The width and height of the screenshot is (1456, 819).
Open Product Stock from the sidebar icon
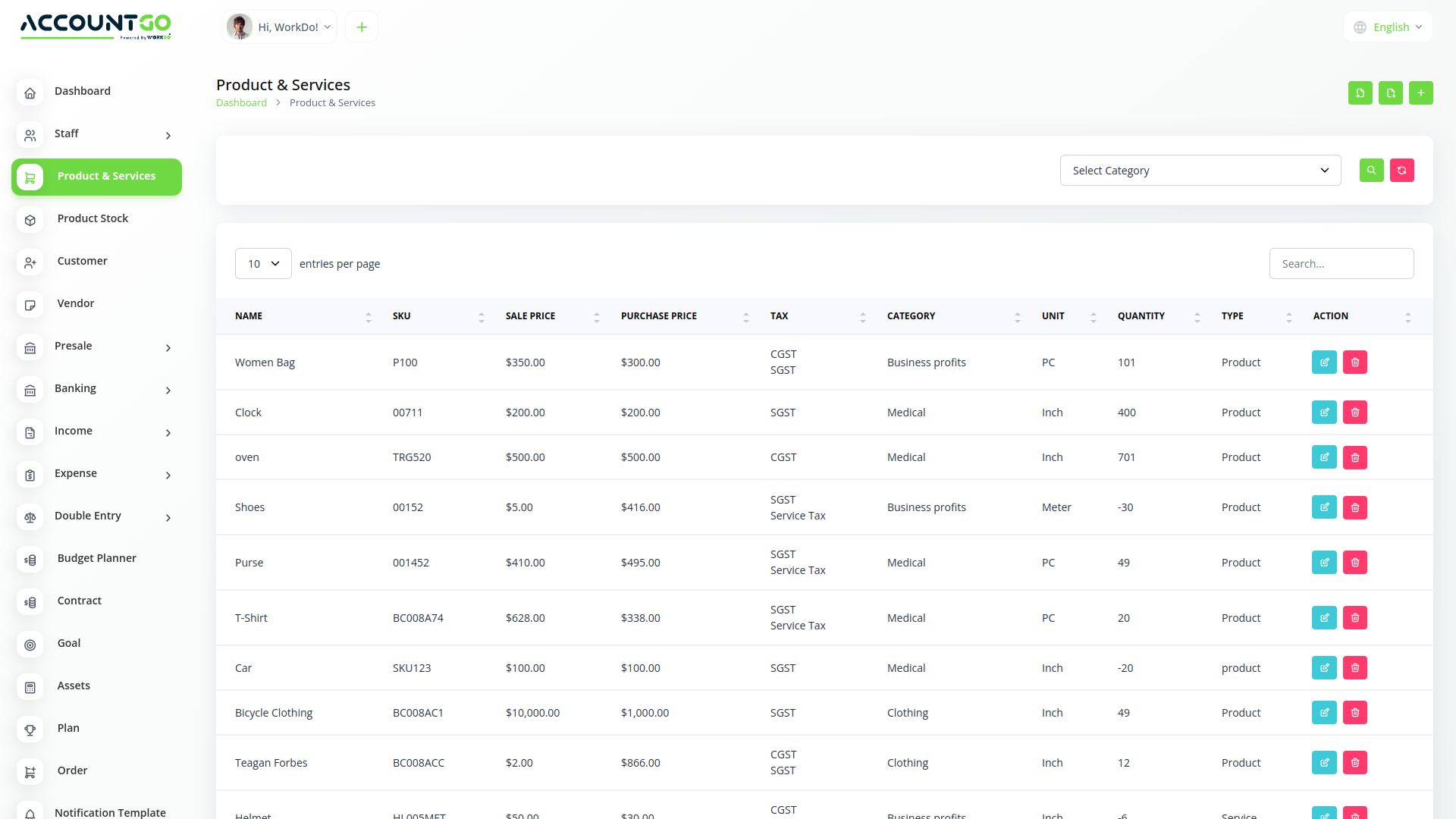coord(30,220)
